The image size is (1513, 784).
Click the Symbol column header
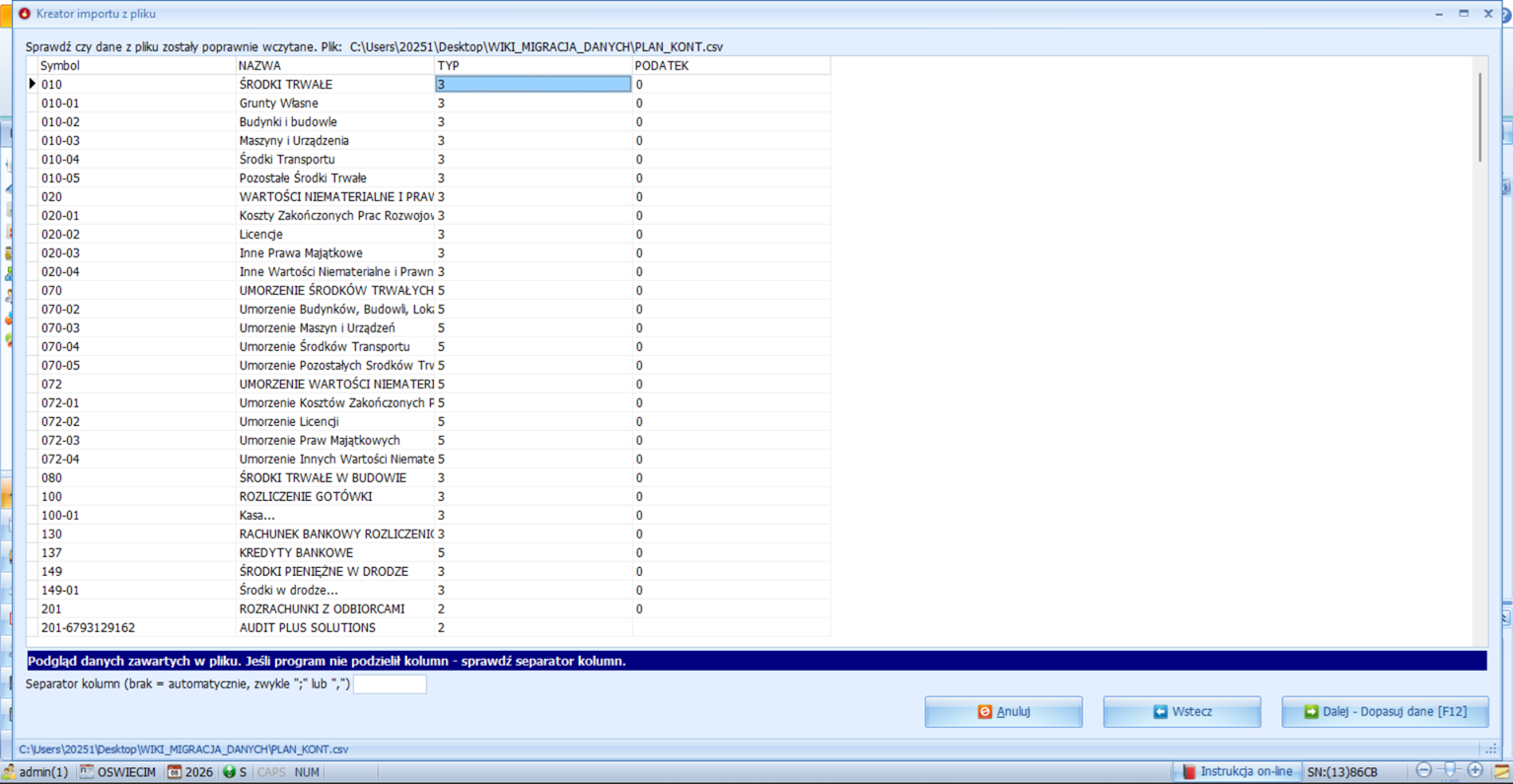tap(136, 65)
